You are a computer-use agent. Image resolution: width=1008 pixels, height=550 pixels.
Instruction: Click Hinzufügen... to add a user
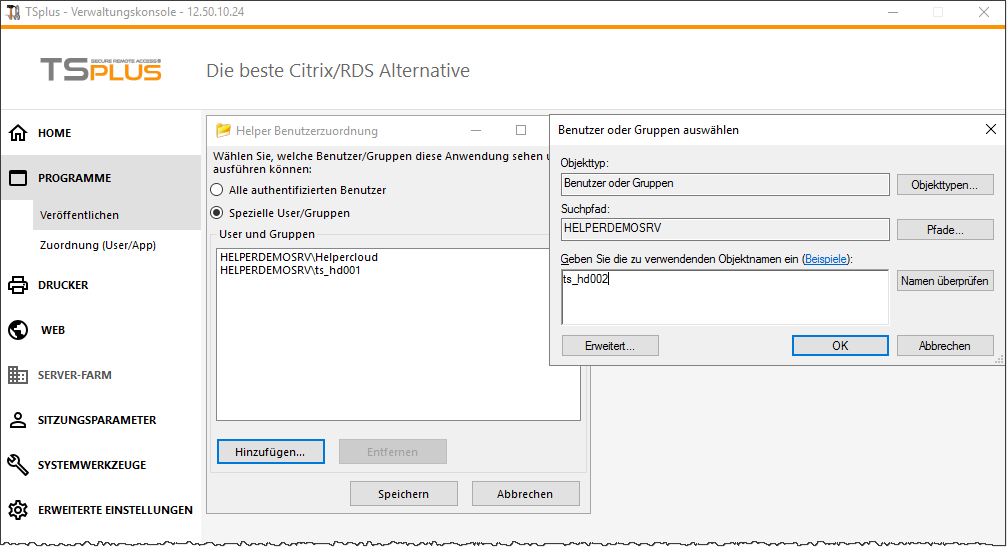pyautogui.click(x=270, y=452)
